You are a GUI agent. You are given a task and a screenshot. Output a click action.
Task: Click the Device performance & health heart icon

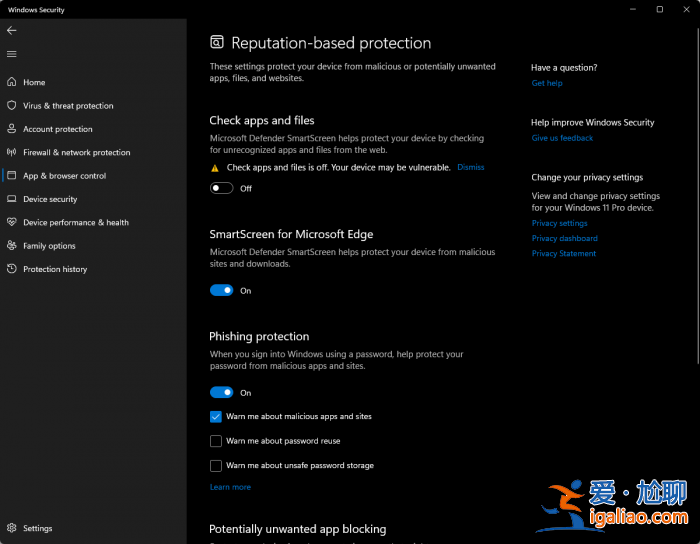pos(12,222)
